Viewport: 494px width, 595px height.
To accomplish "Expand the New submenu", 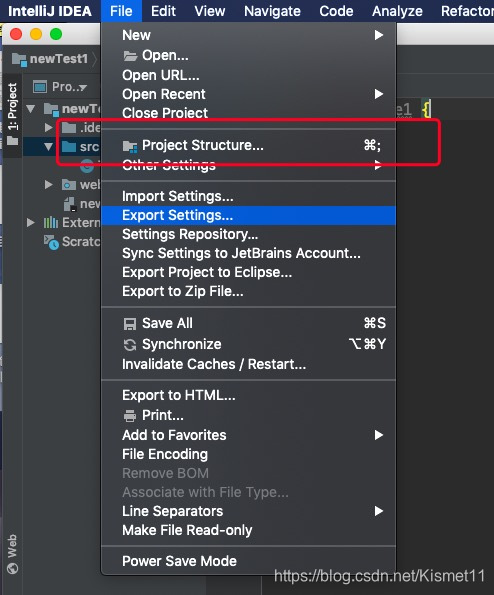I will point(249,35).
